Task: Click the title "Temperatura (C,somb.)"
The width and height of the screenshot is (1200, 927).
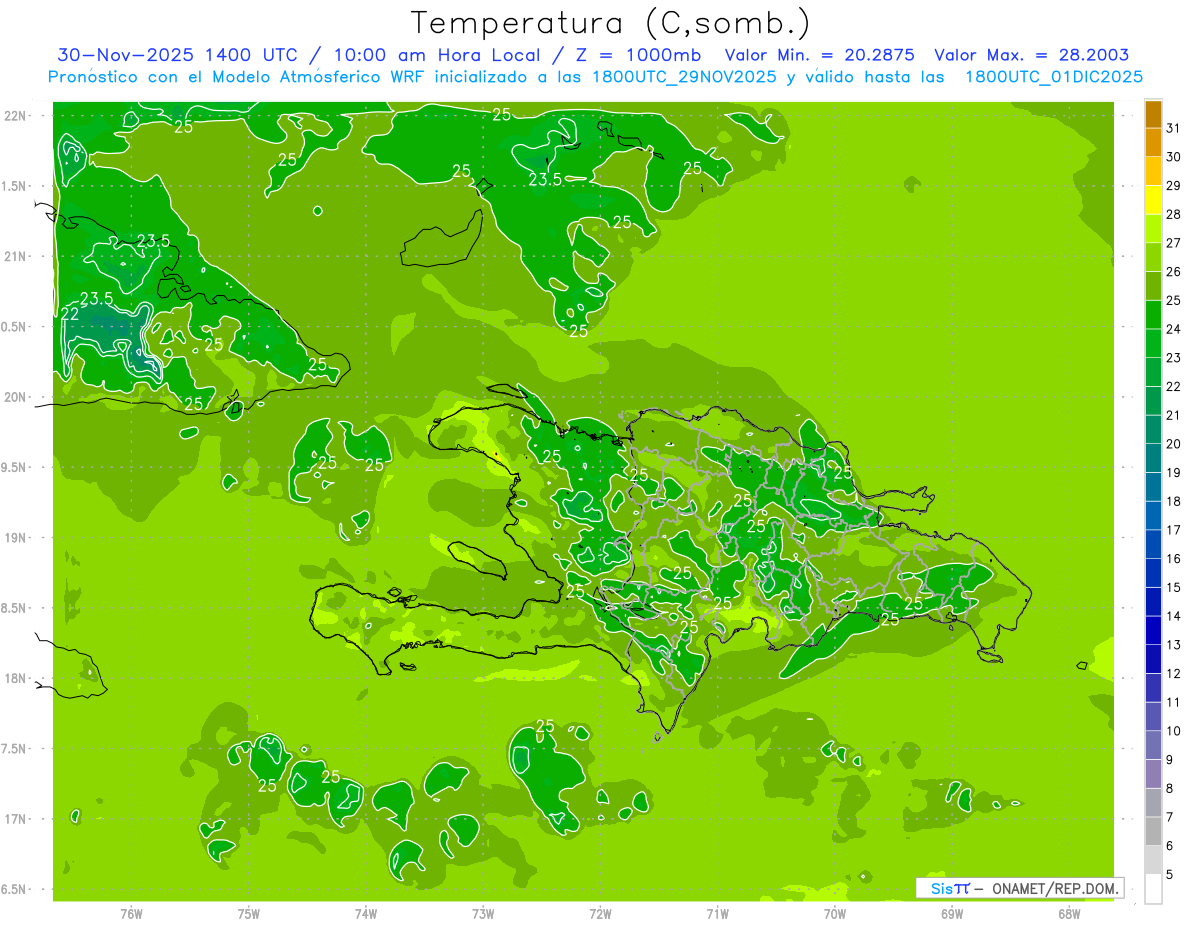Action: pos(610,23)
